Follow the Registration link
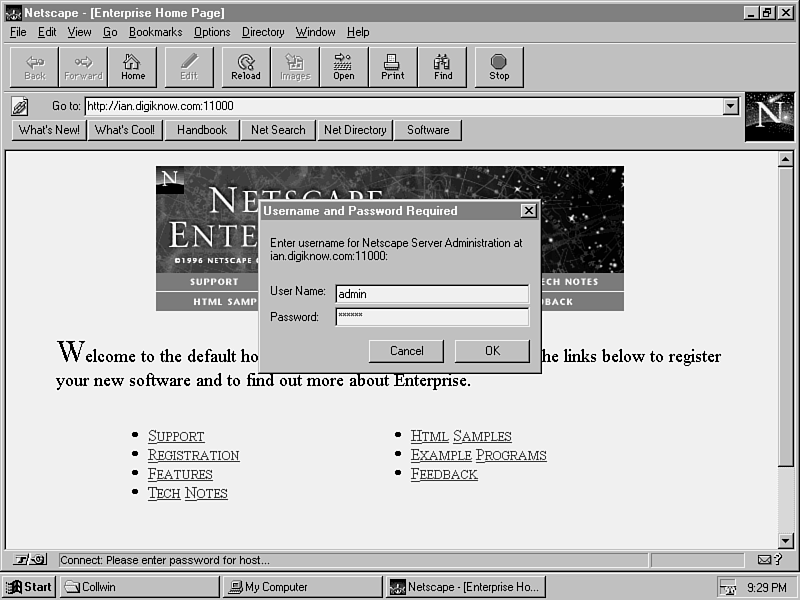Image resolution: width=800 pixels, height=600 pixels. [193, 455]
